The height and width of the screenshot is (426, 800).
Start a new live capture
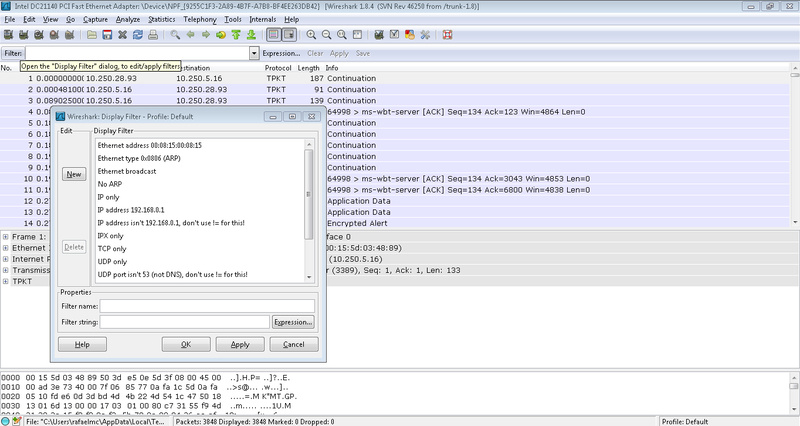pyautogui.click(x=39, y=35)
